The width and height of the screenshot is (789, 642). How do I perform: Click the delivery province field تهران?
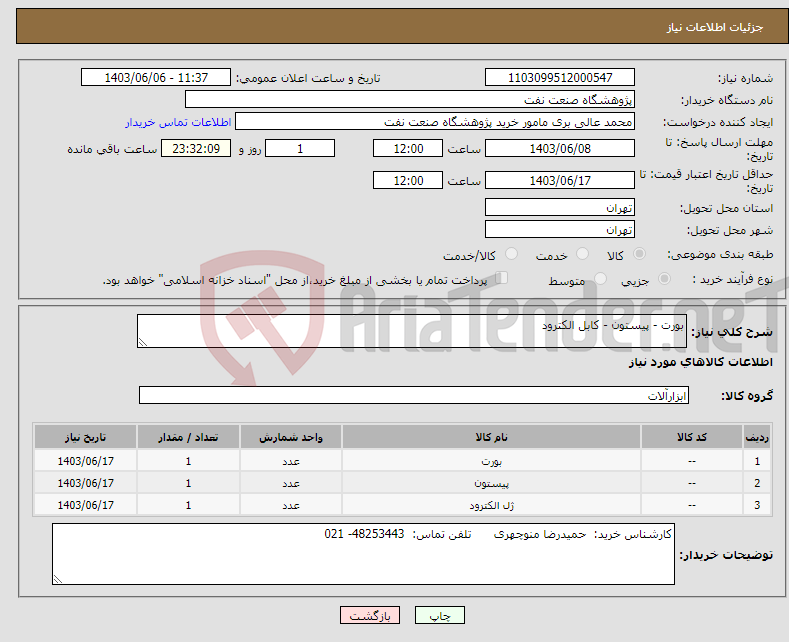pos(560,207)
